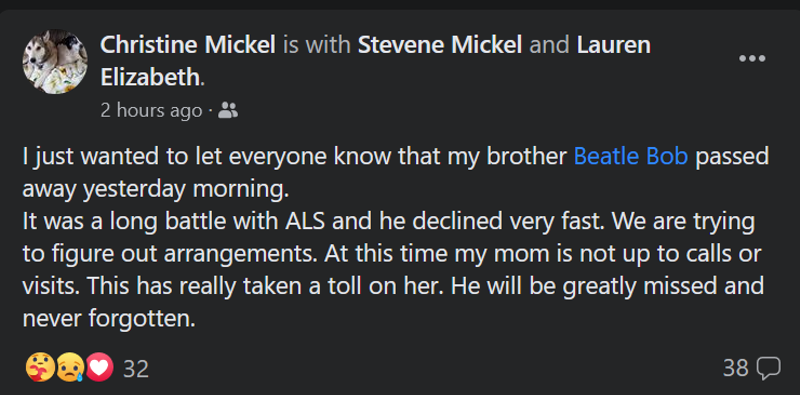Click the 'never forgotten.' closing text line
800x395 pixels.
click(x=109, y=318)
